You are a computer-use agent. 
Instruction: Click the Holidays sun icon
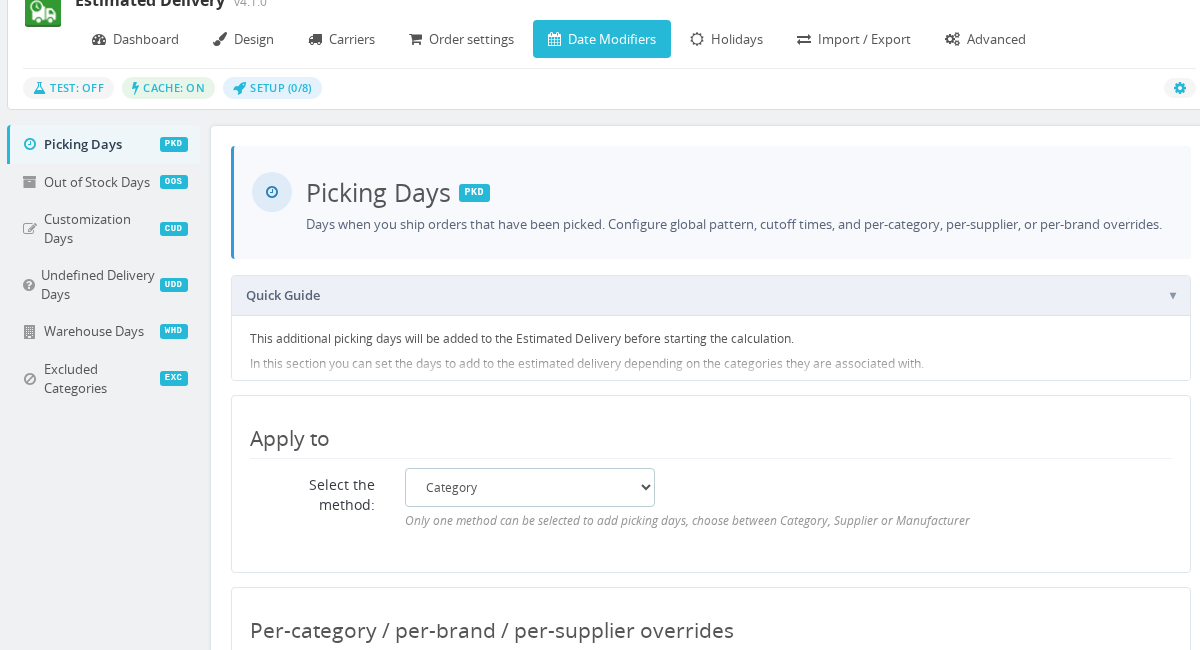tap(697, 39)
